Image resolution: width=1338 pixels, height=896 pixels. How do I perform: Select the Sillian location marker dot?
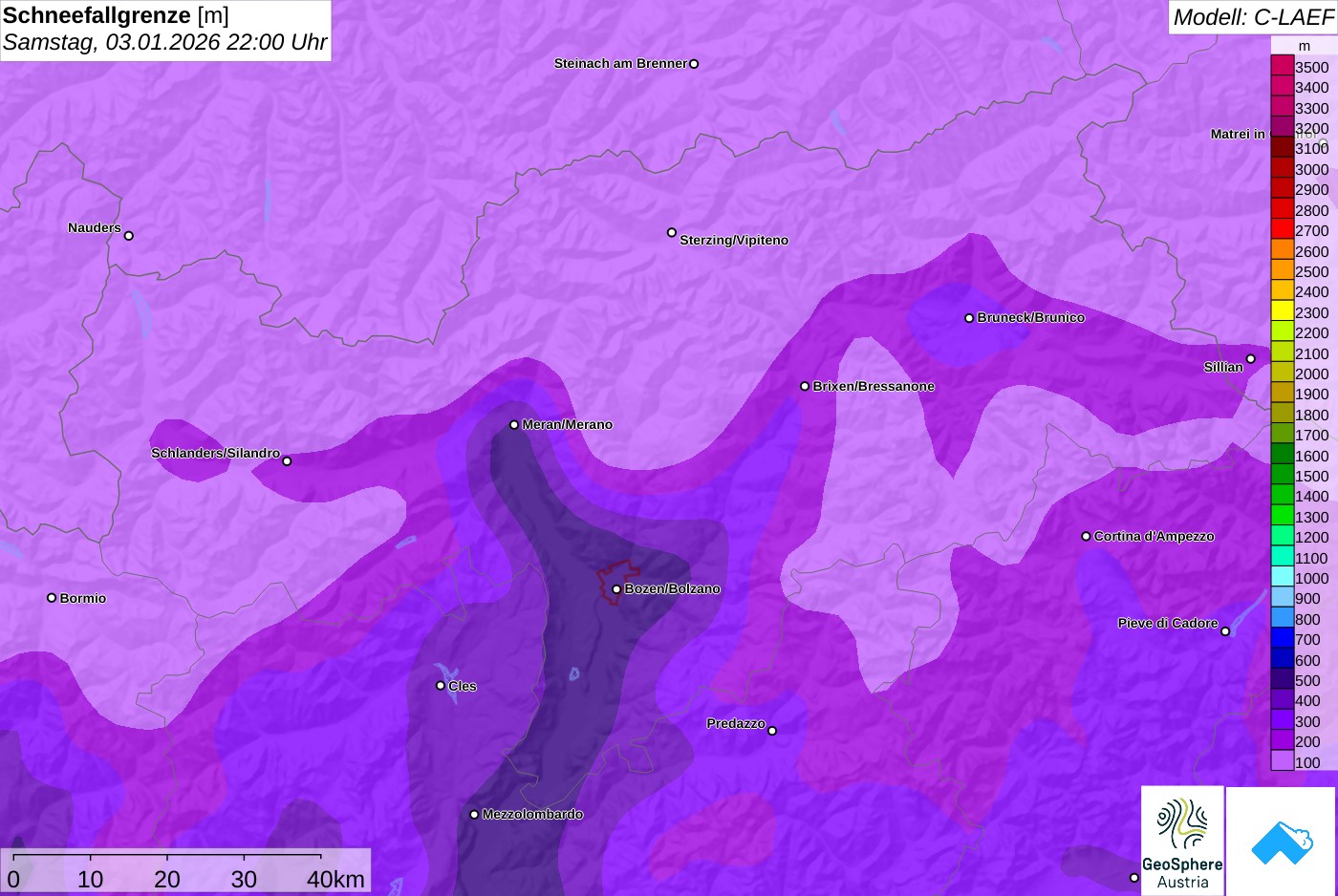1251,359
